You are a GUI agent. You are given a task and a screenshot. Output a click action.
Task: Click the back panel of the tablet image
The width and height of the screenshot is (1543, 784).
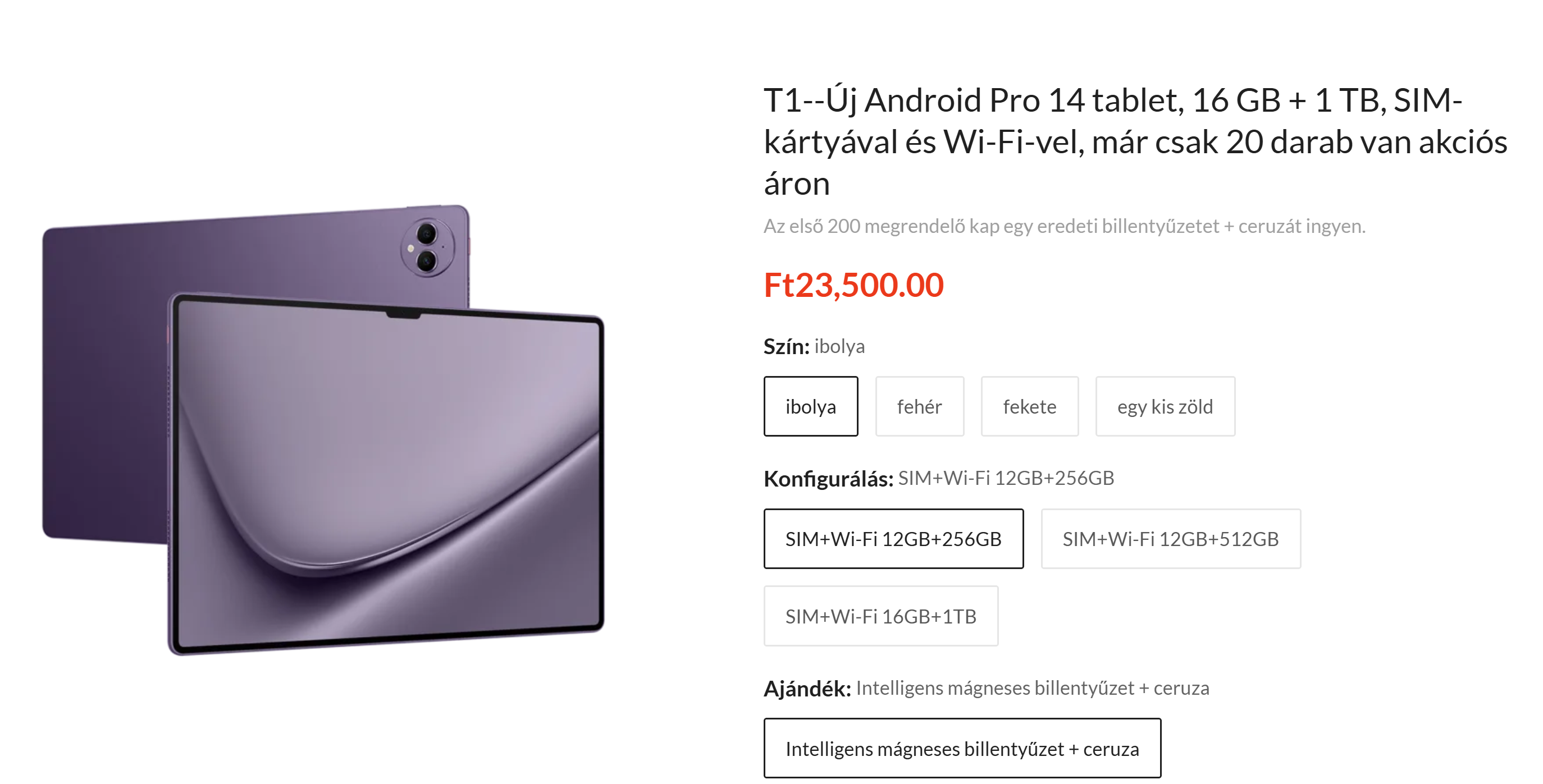[x=108, y=383]
